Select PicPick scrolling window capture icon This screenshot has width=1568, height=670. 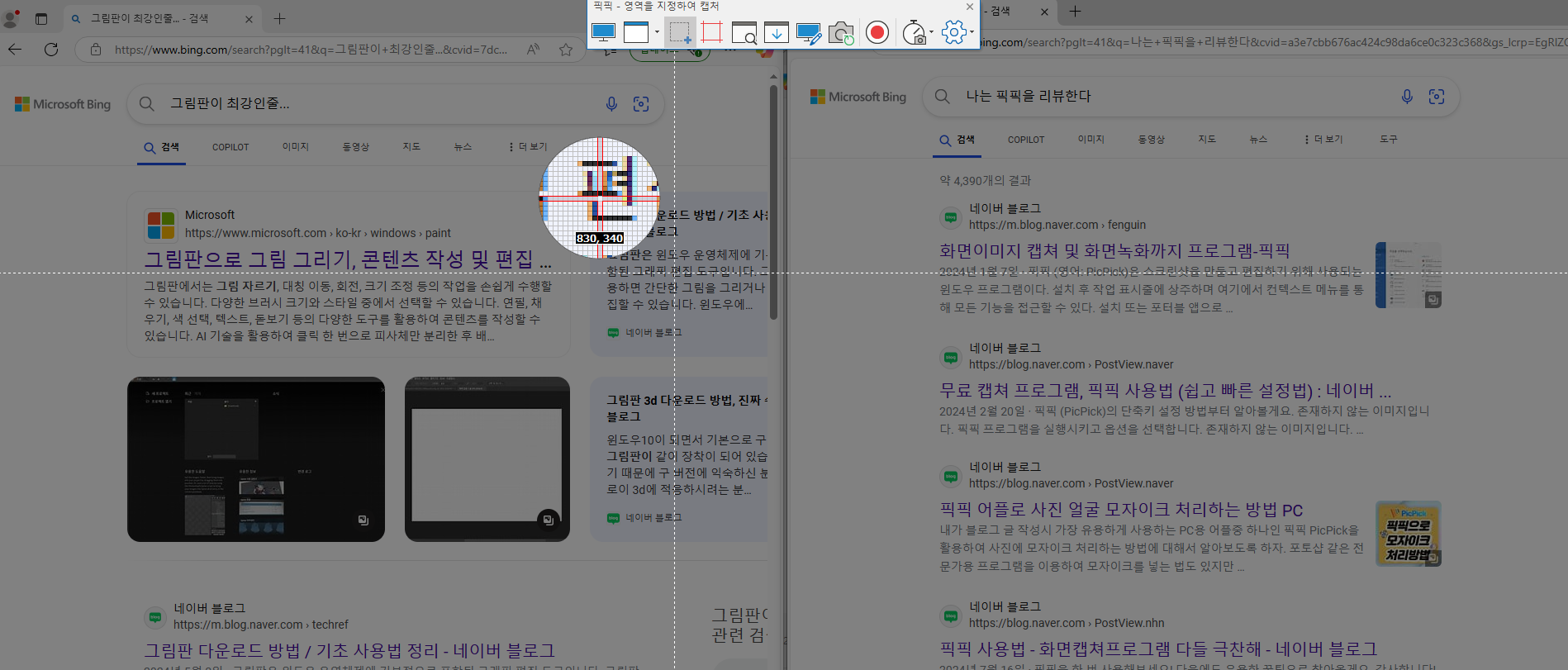point(776,32)
